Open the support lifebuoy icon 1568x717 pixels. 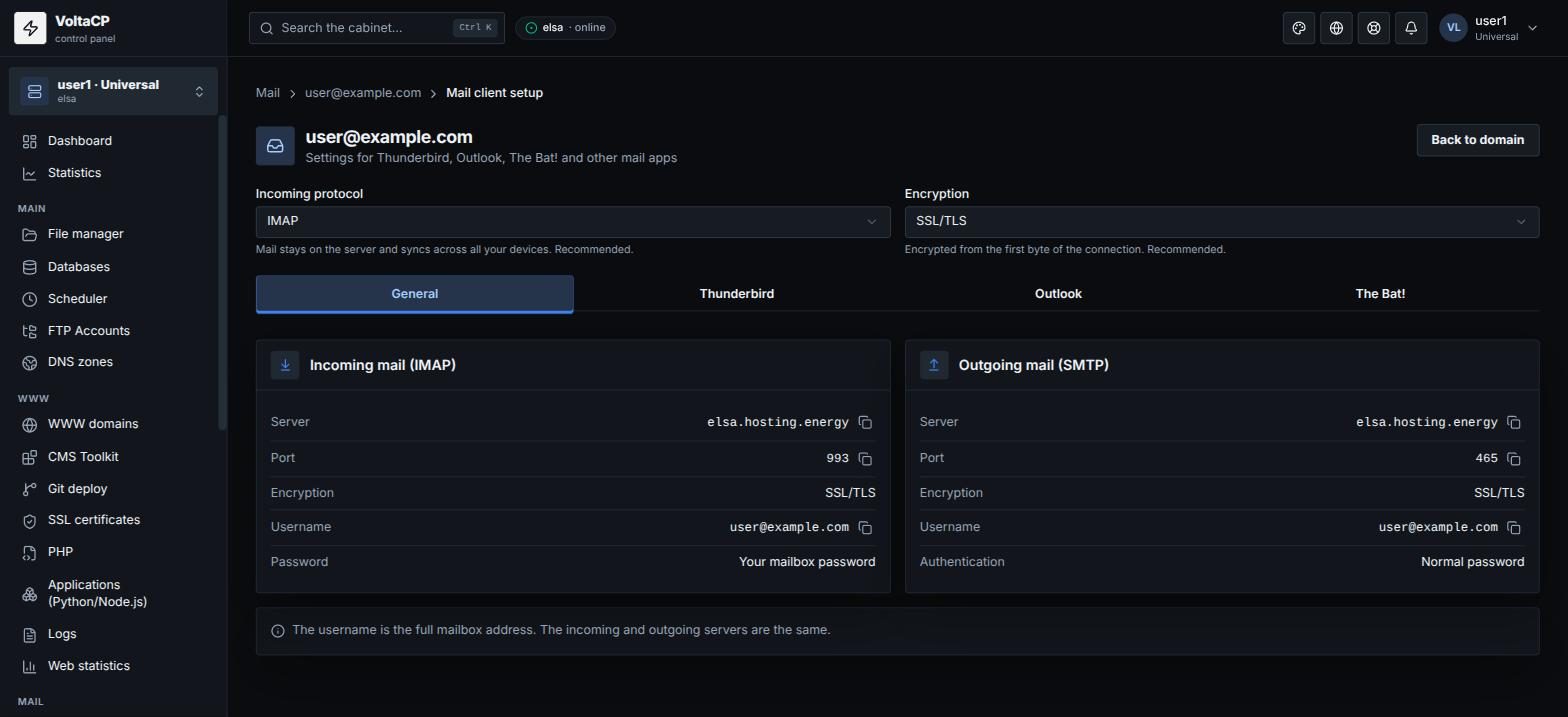[1374, 28]
